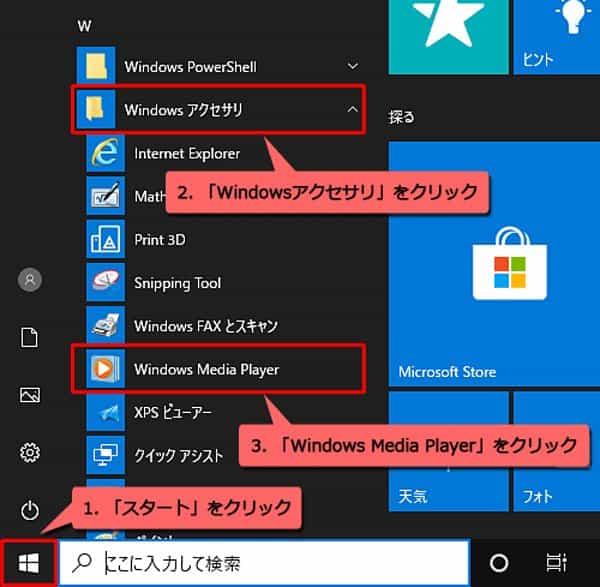
Task: Select the Windows PowerShell label
Action: tap(191, 67)
